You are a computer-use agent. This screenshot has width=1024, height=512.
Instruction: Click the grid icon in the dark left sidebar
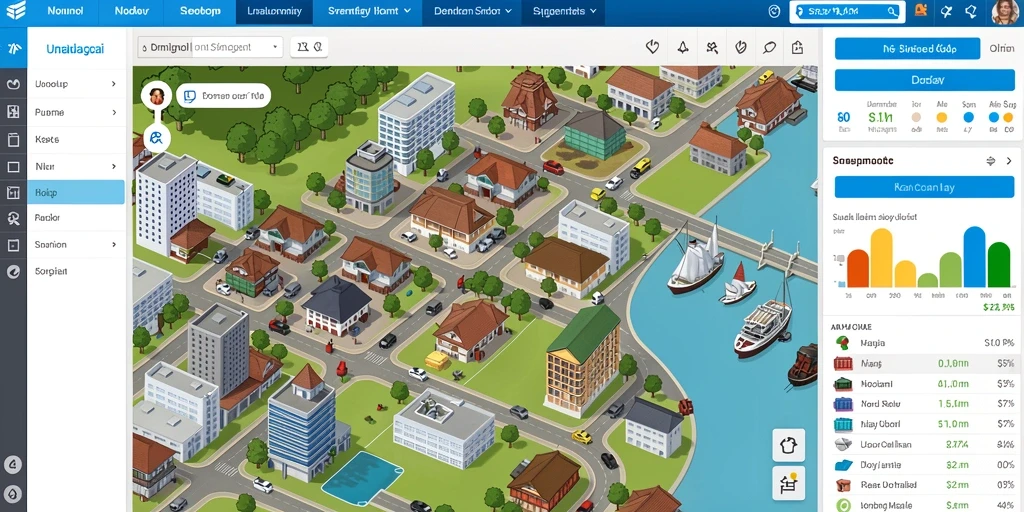click(13, 112)
